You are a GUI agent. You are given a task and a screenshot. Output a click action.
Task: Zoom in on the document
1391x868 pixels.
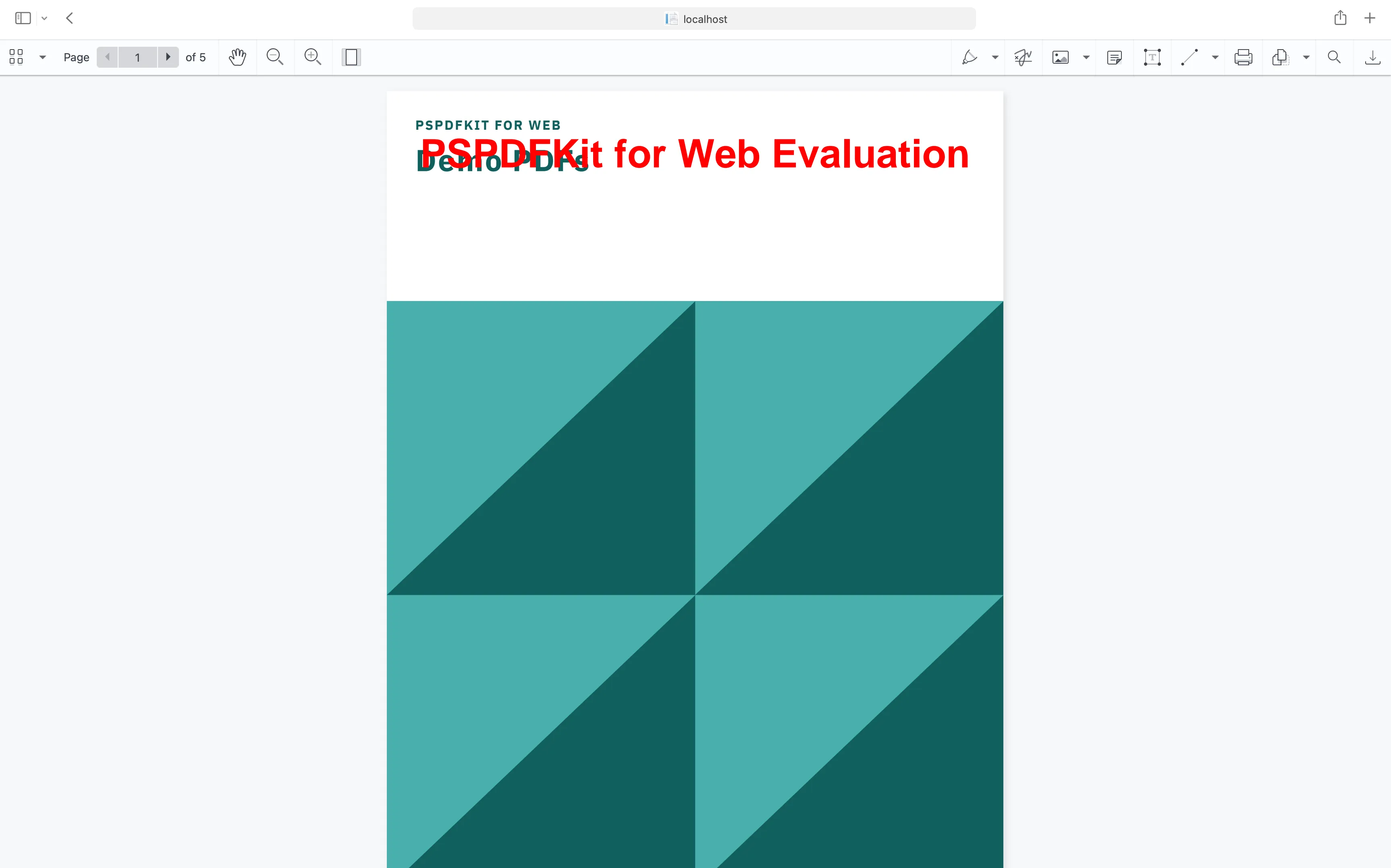coord(313,57)
